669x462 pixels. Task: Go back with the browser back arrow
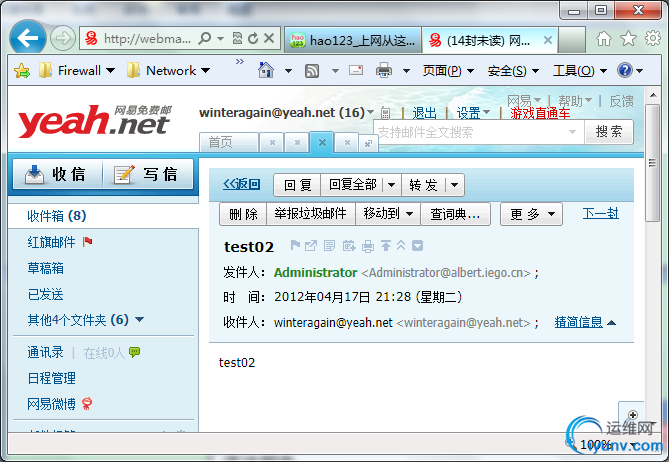point(28,38)
